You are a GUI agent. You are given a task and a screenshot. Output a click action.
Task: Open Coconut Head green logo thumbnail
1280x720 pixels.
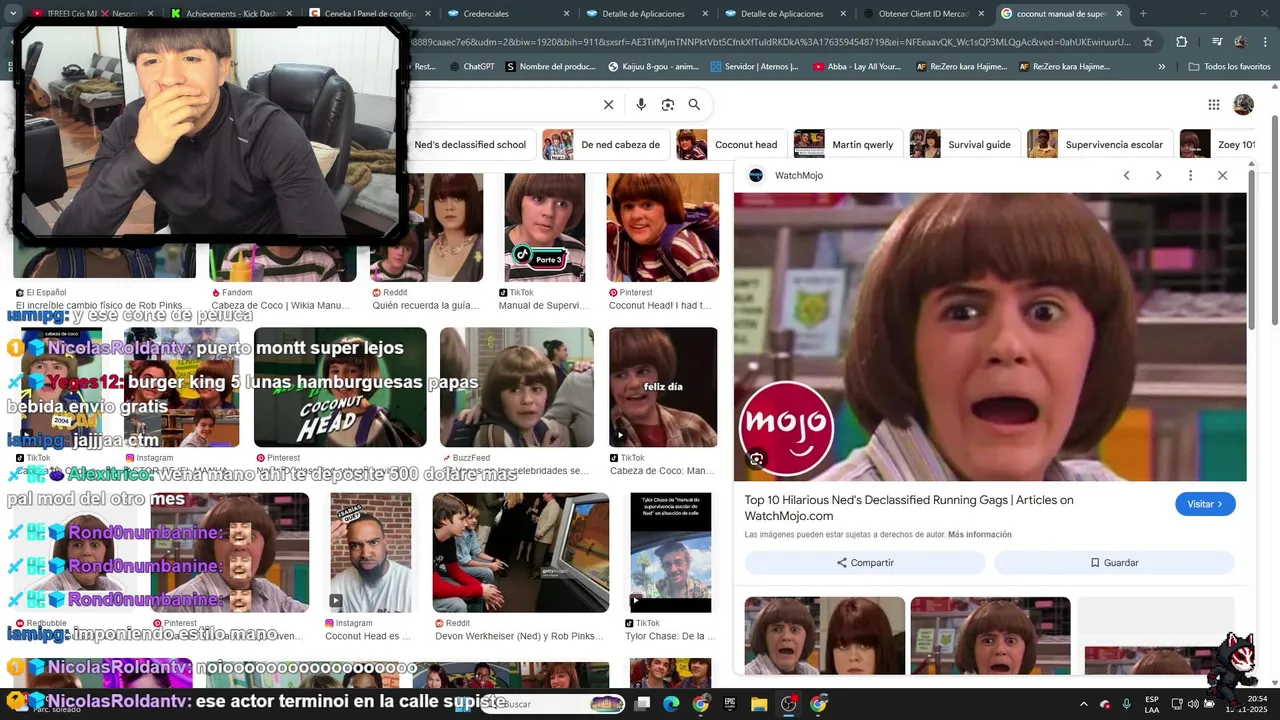(340, 387)
